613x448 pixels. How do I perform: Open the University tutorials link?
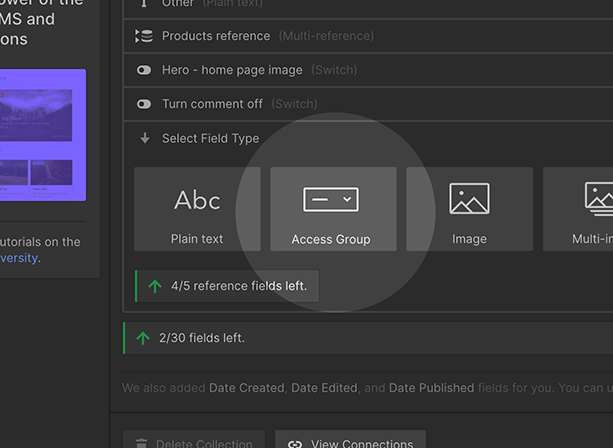pyautogui.click(x=20, y=258)
